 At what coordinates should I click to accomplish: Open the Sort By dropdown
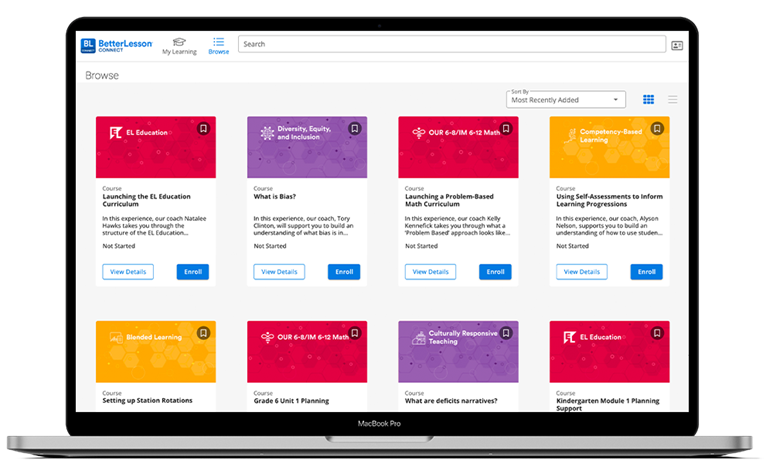click(x=565, y=99)
